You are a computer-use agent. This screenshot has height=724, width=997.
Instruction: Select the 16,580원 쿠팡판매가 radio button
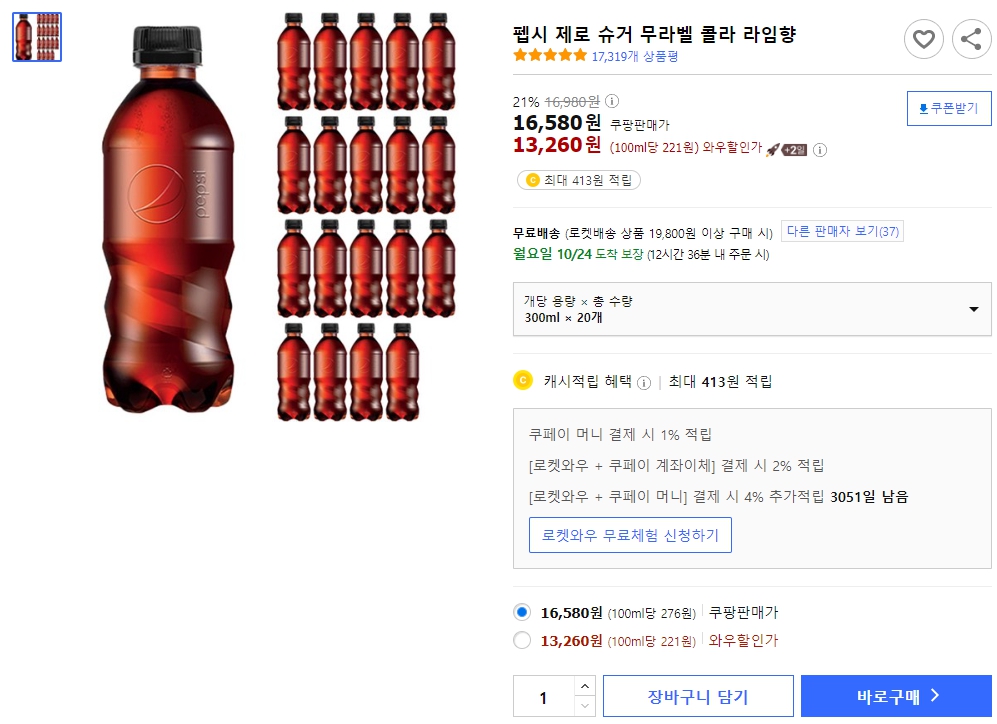521,614
